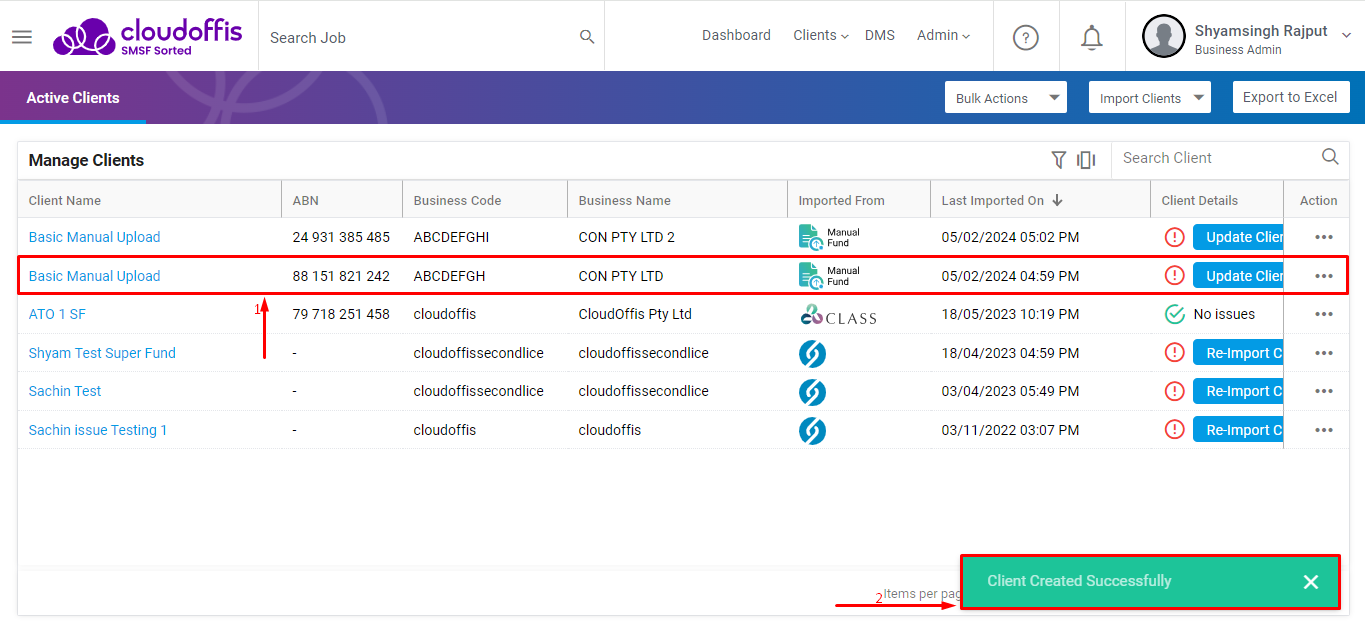Screen dimensions: 1365x633
Task: Open the filter funnel icon
Action: [x=1059, y=159]
